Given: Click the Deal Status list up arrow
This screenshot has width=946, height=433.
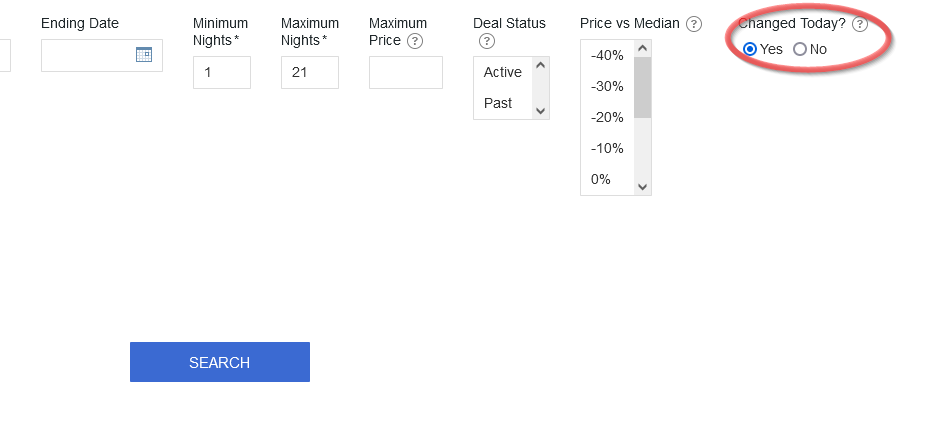Looking at the screenshot, I should coord(541,65).
